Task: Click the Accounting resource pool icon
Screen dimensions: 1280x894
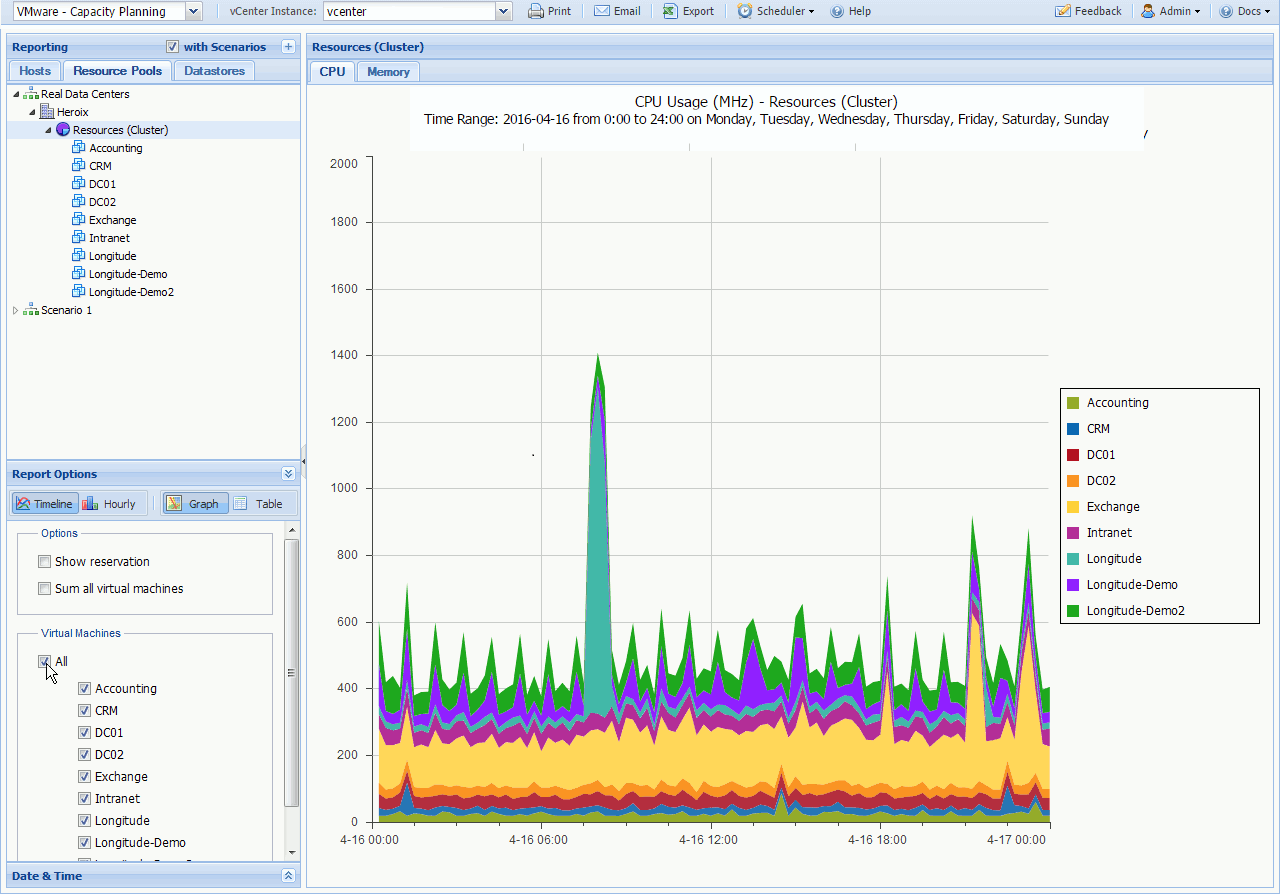Action: 79,148
